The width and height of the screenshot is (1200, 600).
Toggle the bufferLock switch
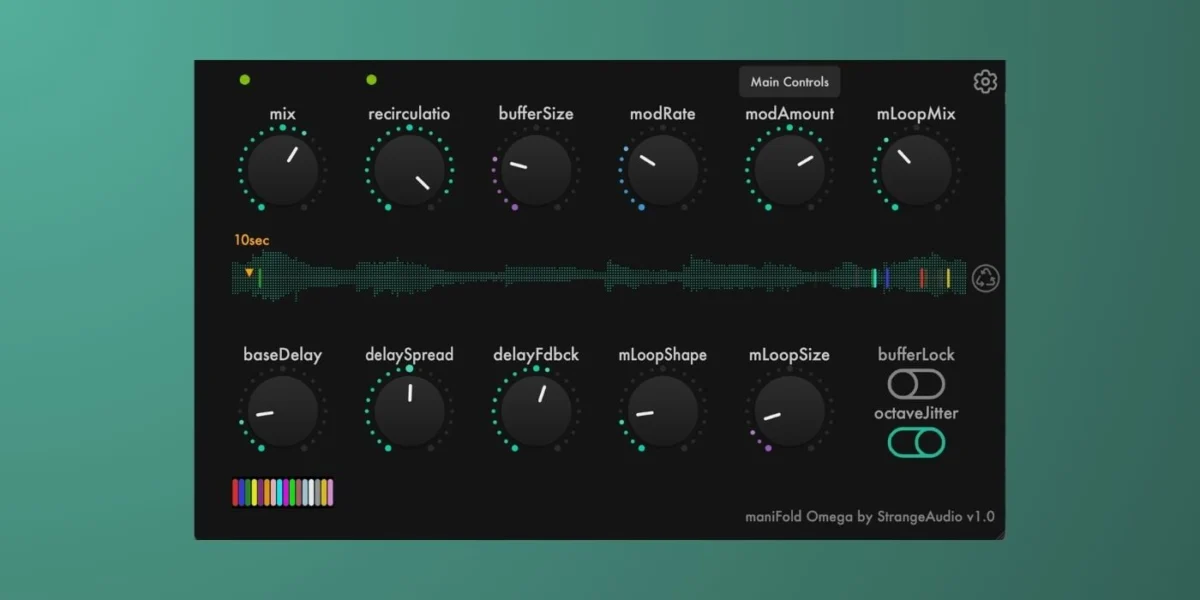coord(916,384)
